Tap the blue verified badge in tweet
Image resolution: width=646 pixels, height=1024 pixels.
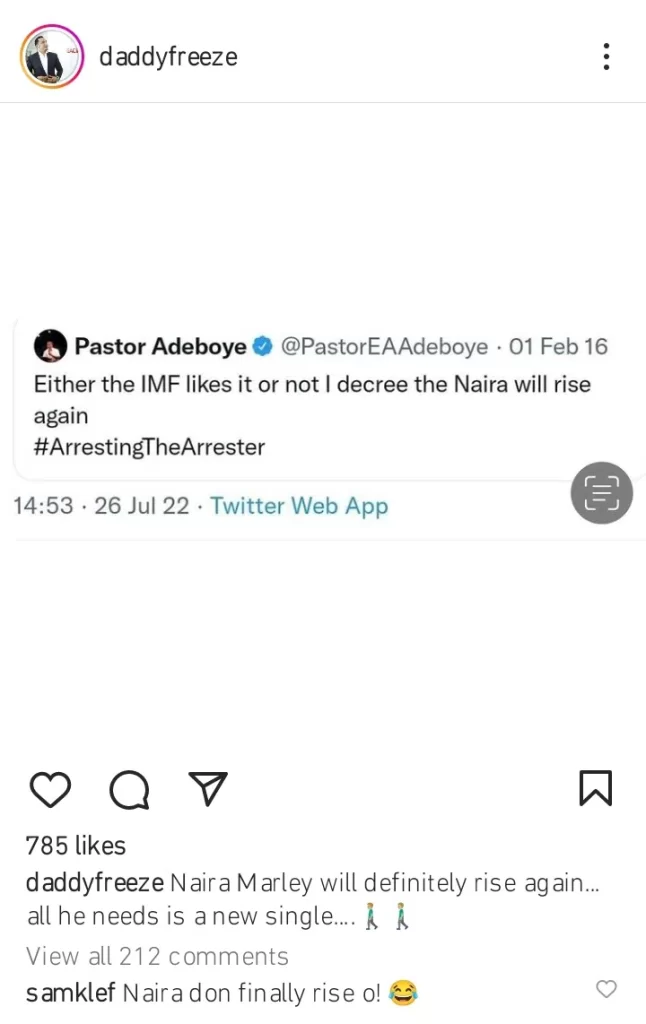click(262, 347)
